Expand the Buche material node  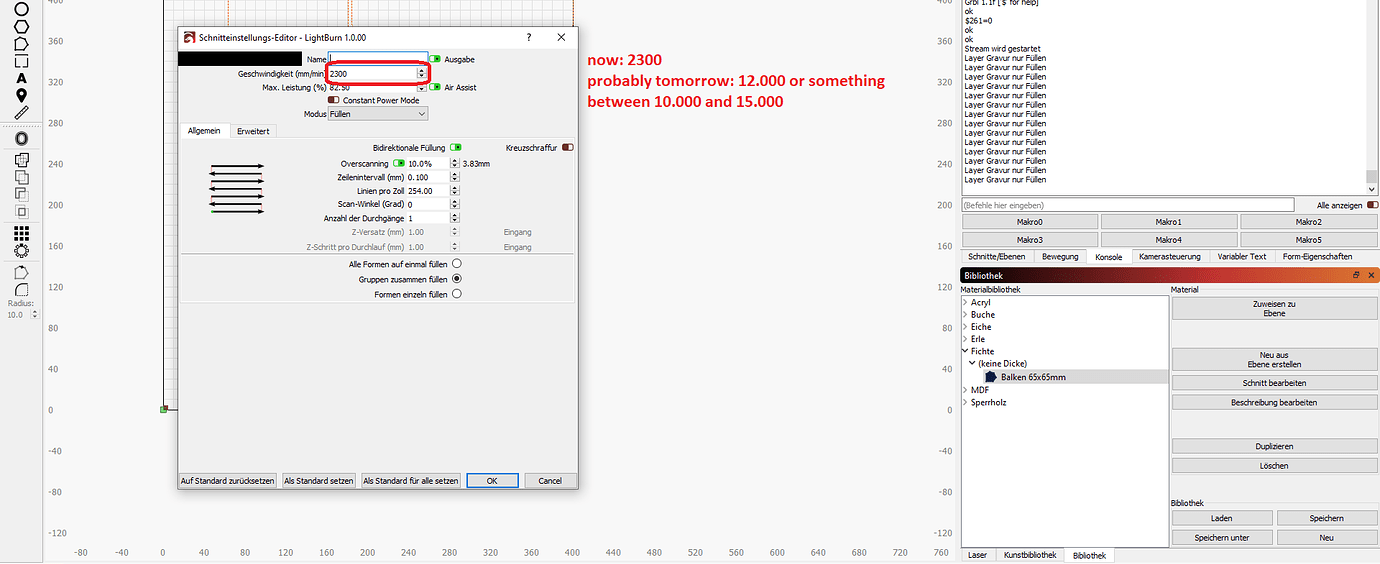pyautogui.click(x=965, y=314)
